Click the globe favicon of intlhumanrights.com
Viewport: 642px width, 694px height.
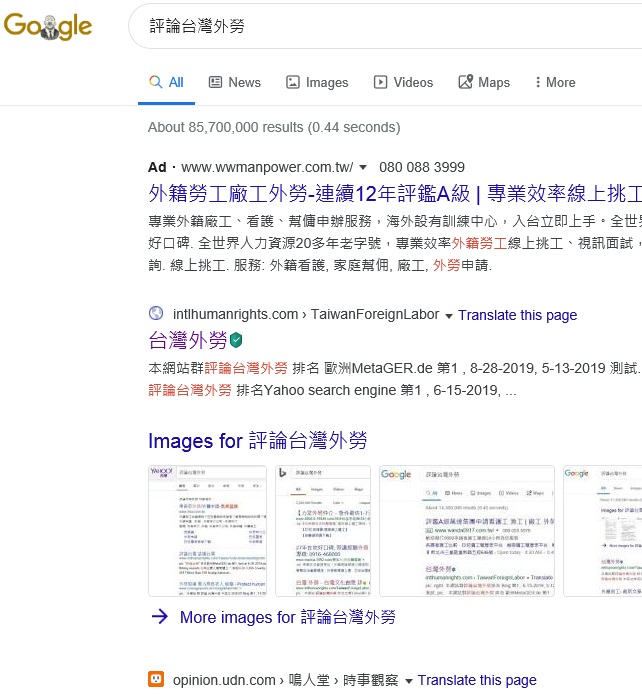[156, 313]
